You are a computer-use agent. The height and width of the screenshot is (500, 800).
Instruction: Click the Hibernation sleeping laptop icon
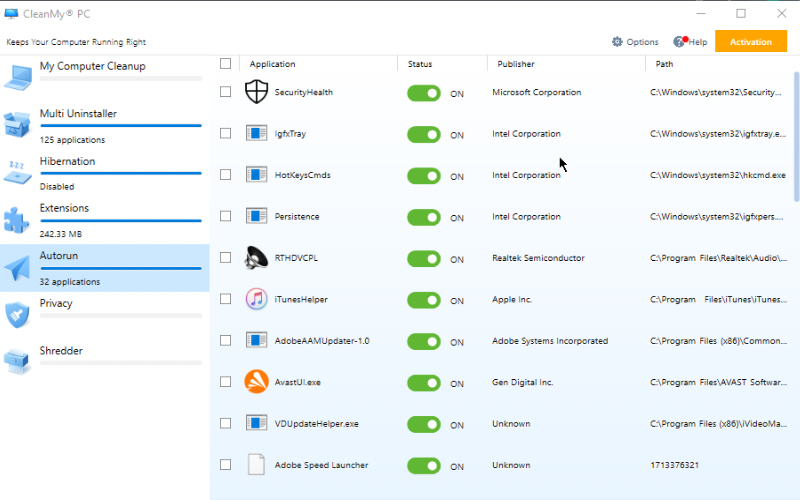coord(17,172)
